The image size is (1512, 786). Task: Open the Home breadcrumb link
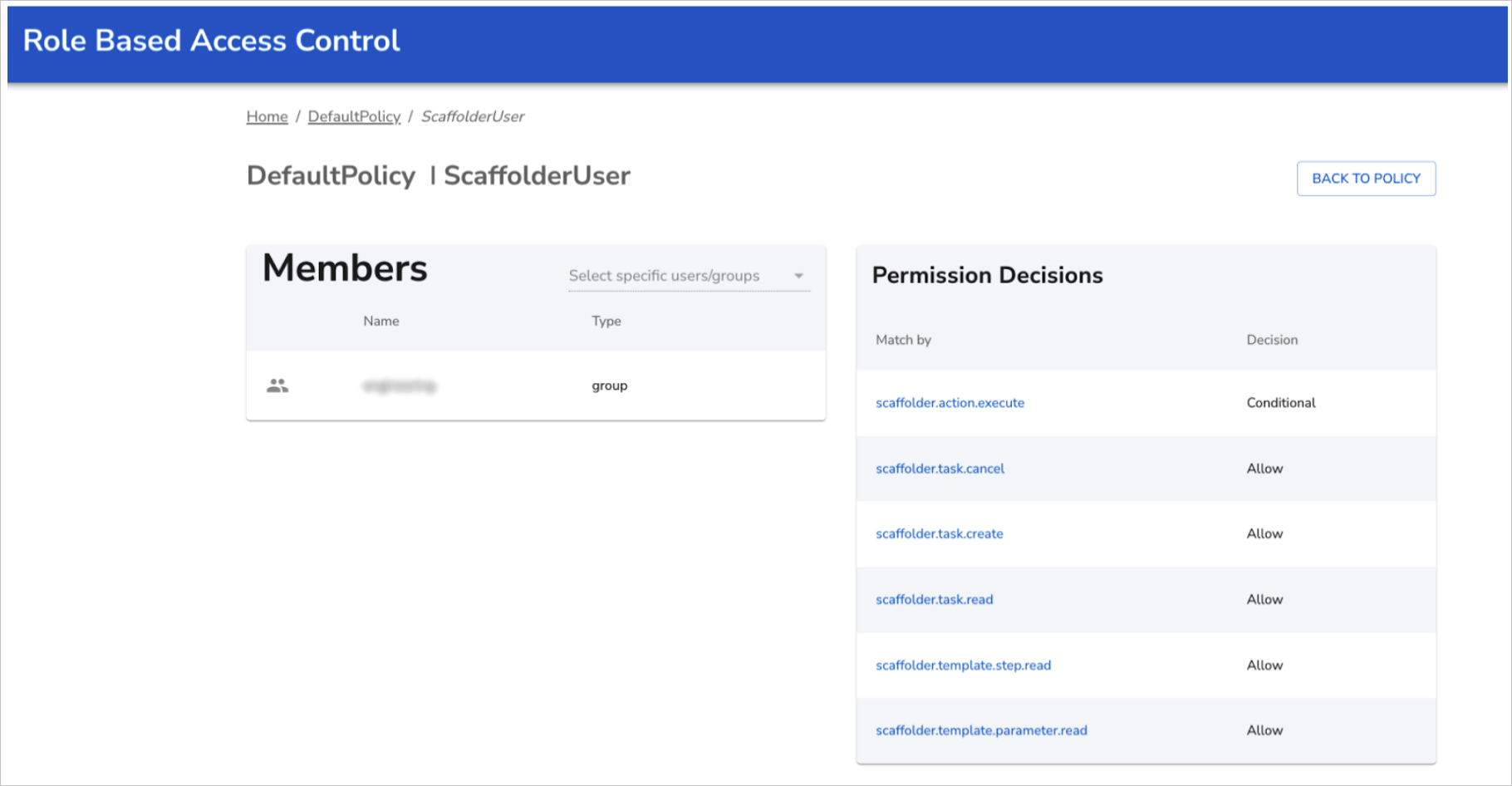coord(266,116)
